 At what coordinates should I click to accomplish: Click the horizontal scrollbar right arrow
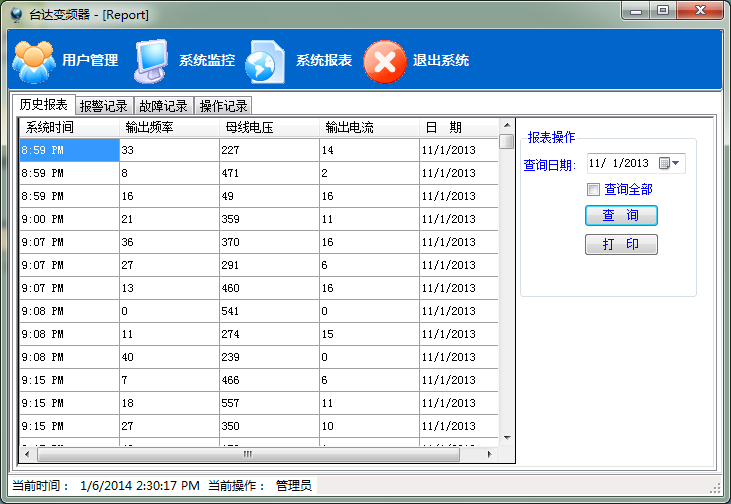pyautogui.click(x=491, y=454)
